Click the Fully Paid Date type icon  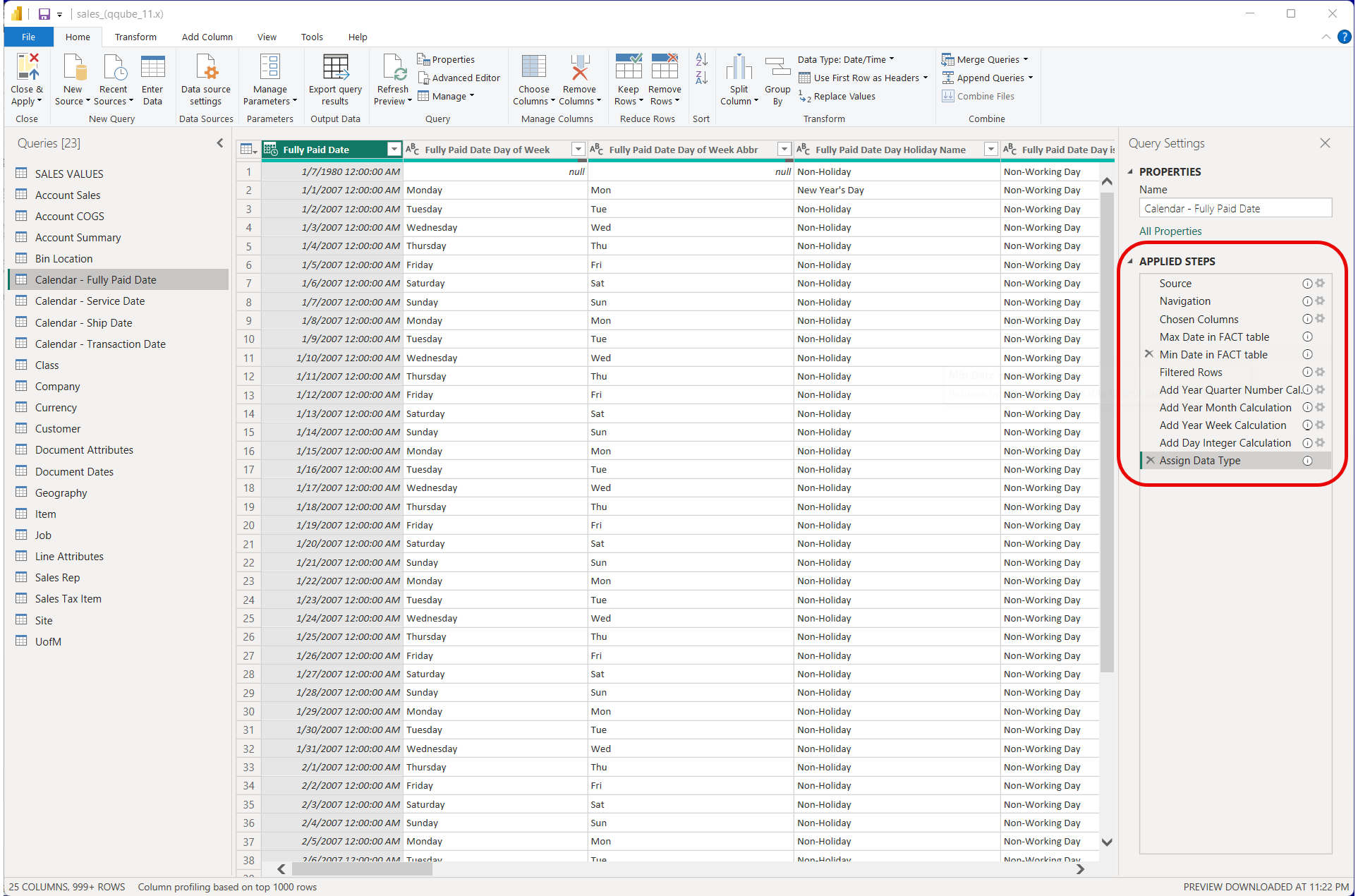pyautogui.click(x=271, y=149)
